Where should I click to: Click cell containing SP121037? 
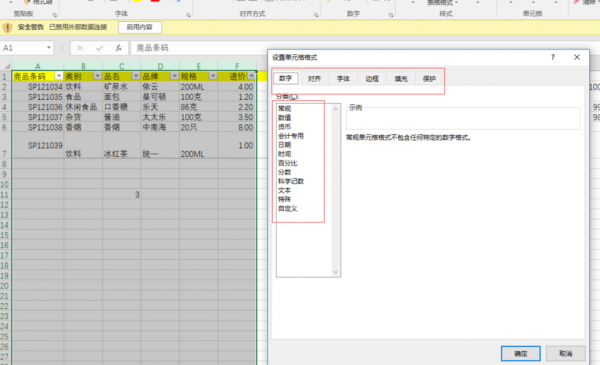tap(38, 117)
